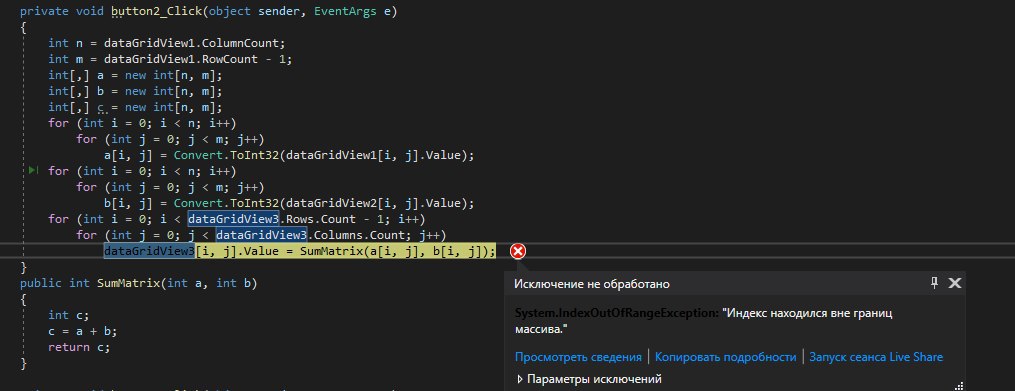This screenshot has width=1015, height=391.
Task: Click the System.IndexOutOfRangeException text
Action: click(617, 313)
